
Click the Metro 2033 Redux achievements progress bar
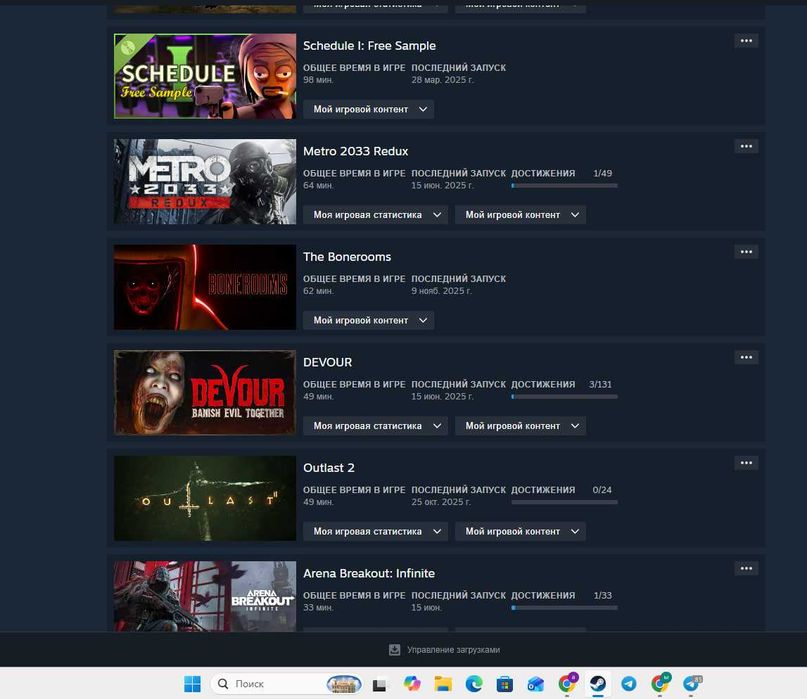(564, 186)
